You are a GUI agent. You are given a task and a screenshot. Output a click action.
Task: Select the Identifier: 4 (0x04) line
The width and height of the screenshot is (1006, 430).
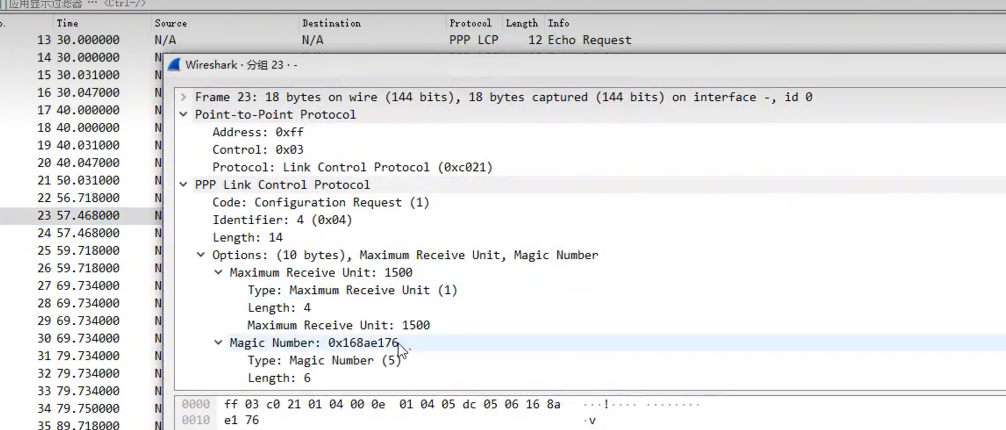[282, 220]
